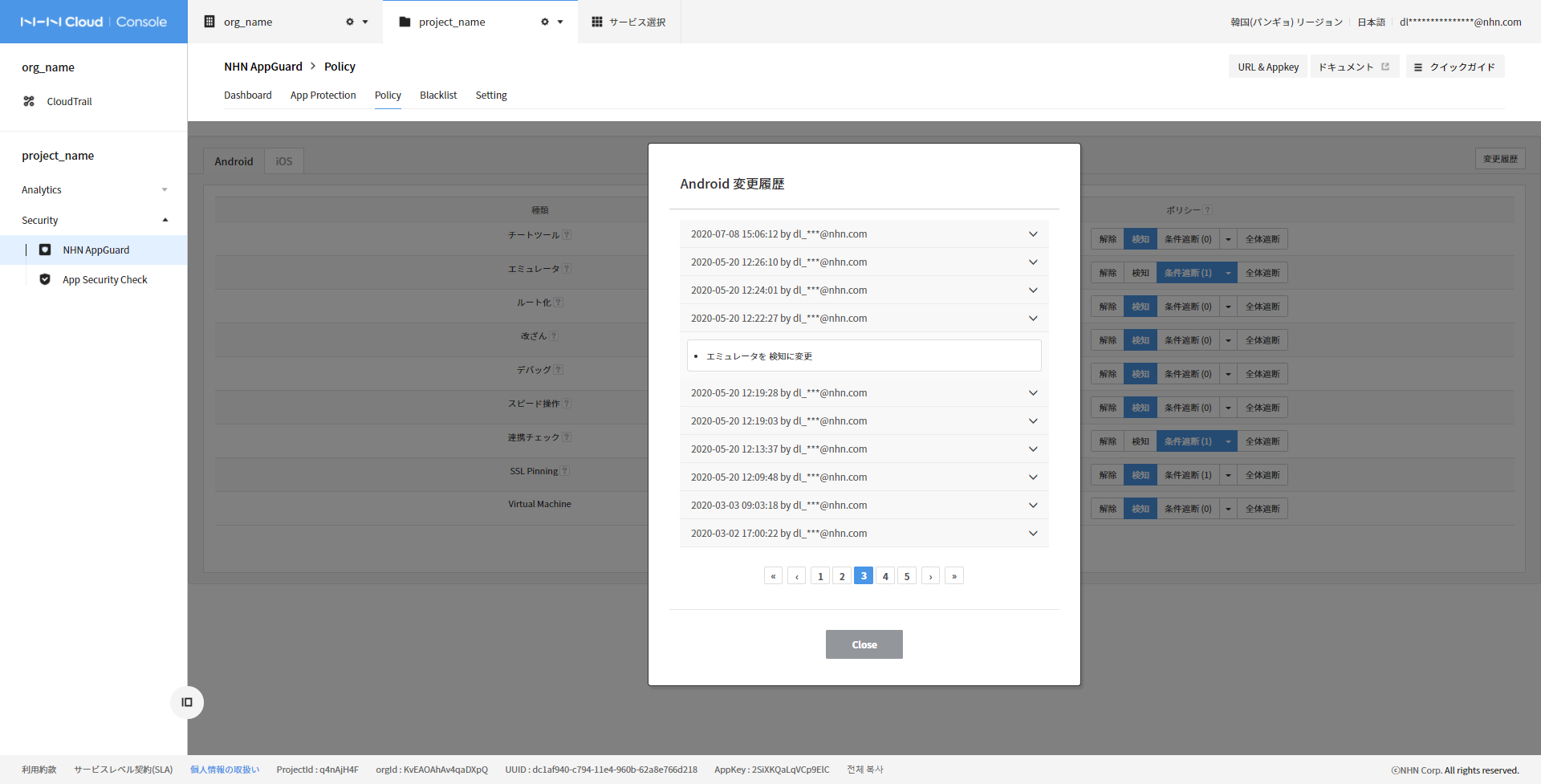Click help icon next to ルート化
The image size is (1541, 784).
point(559,303)
